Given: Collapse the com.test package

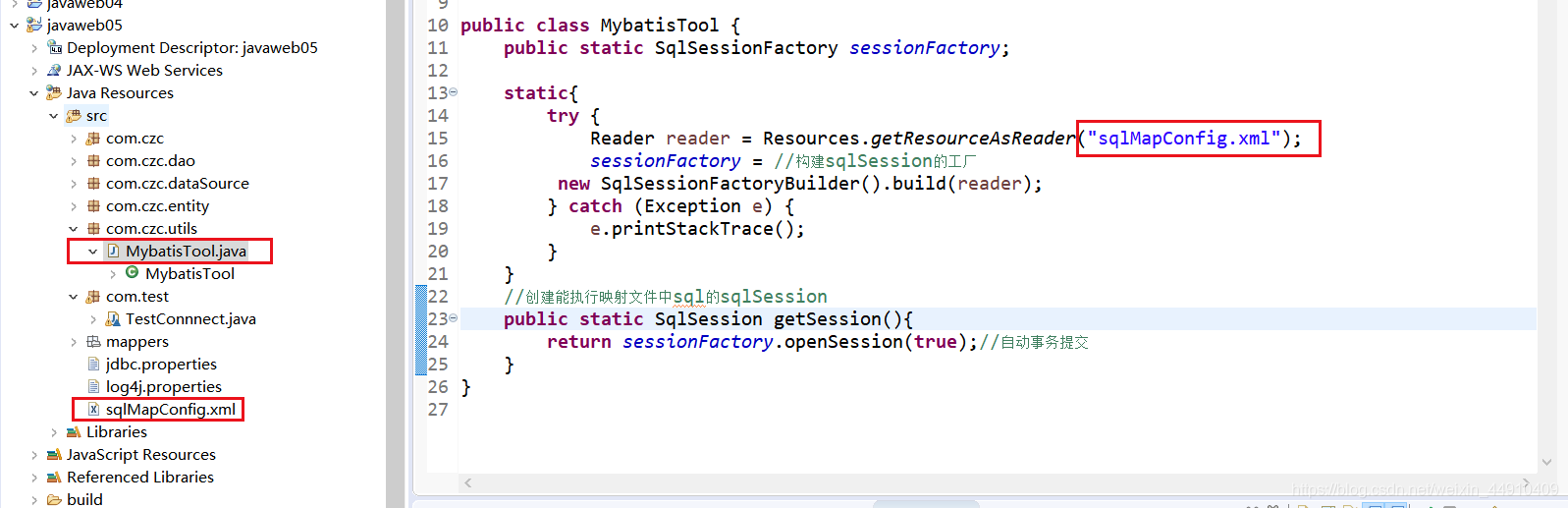Looking at the screenshot, I should tap(74, 297).
